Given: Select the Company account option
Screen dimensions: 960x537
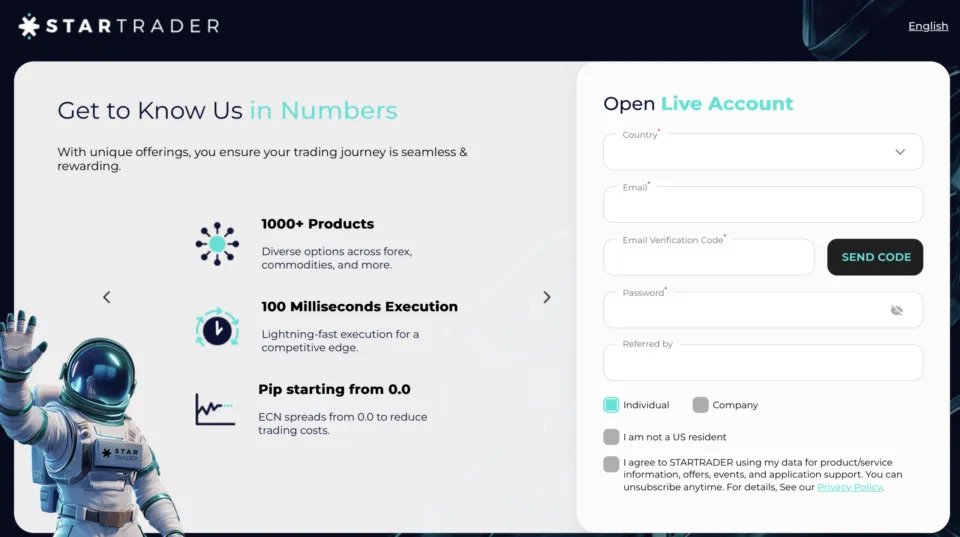Looking at the screenshot, I should [x=700, y=405].
